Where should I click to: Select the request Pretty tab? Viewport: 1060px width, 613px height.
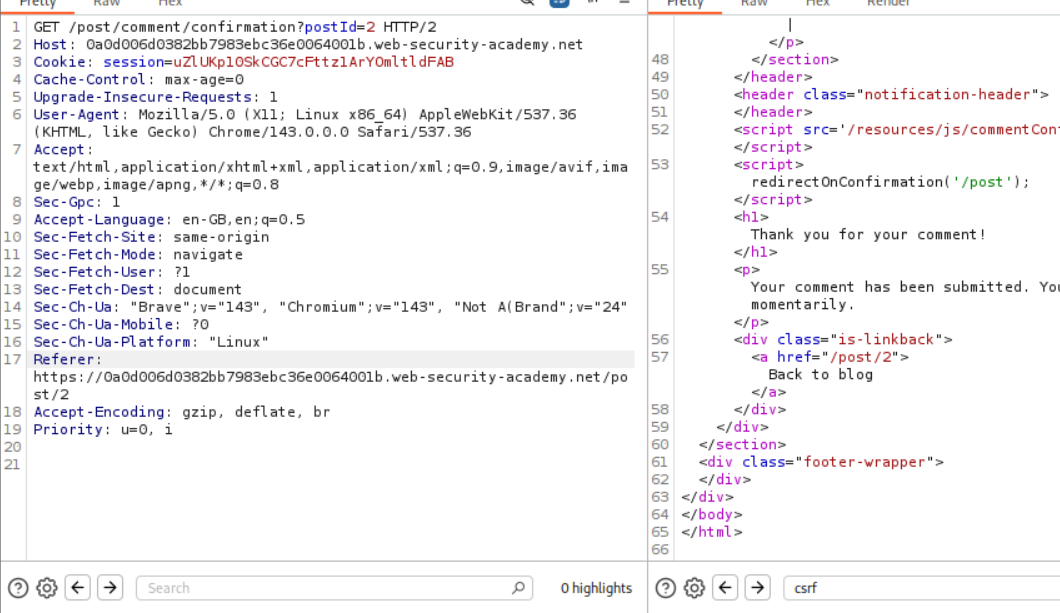click(38, 4)
